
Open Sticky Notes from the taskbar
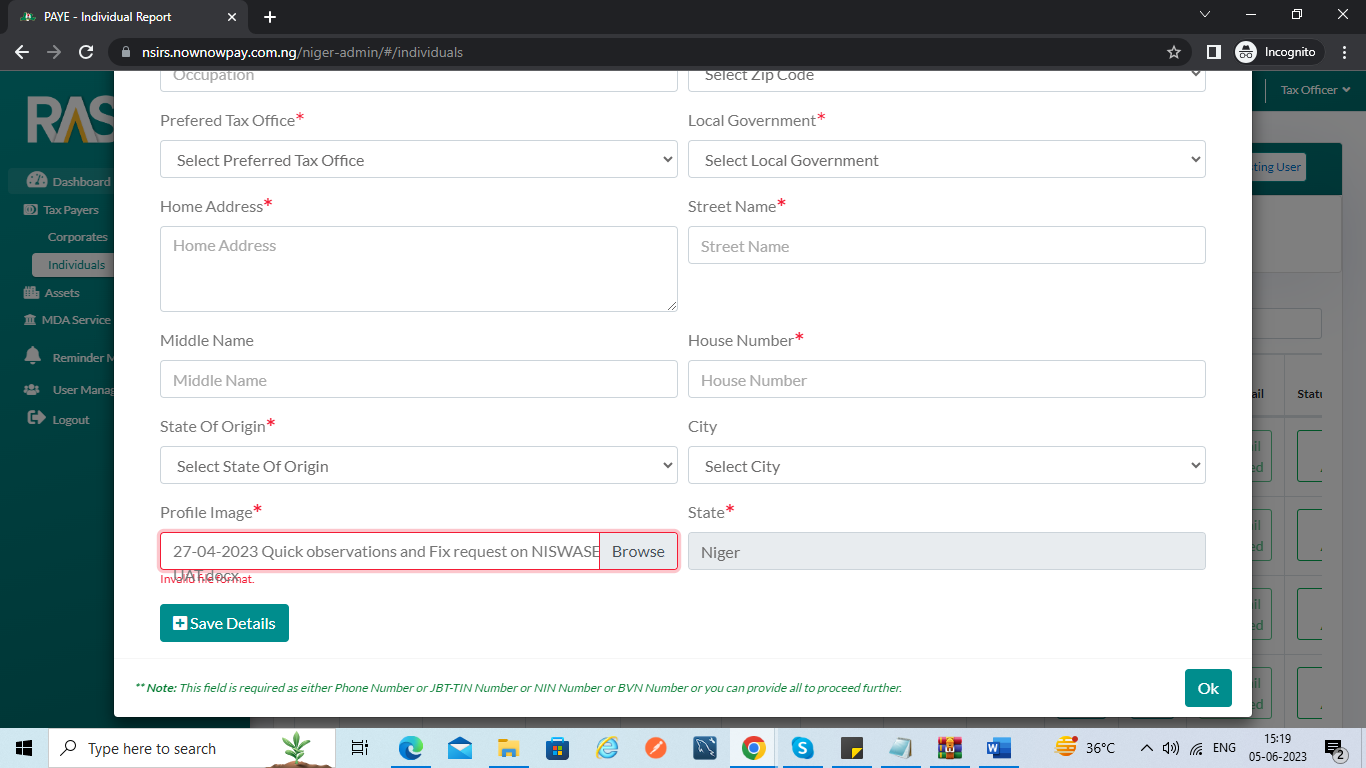[852, 748]
